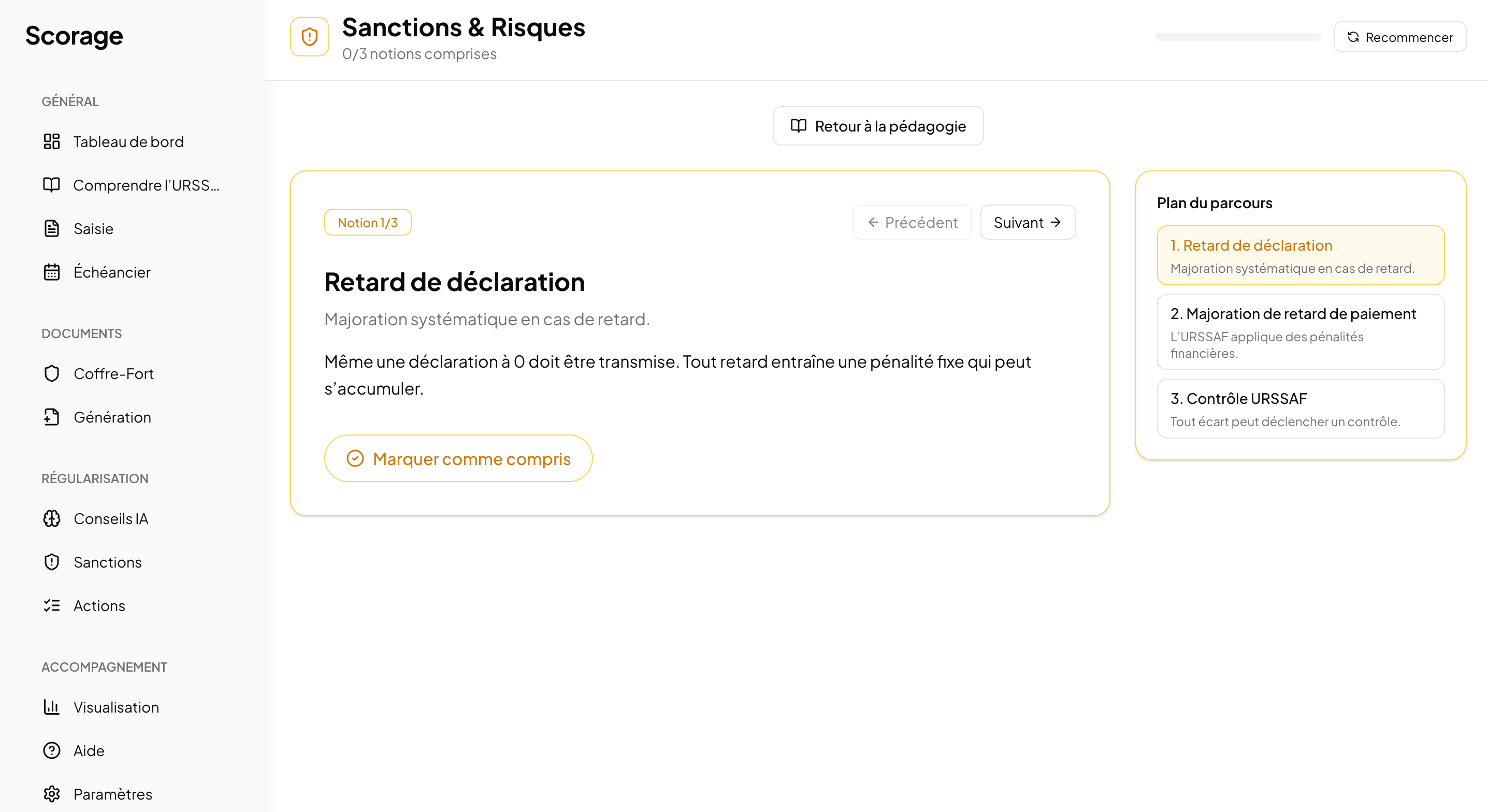Click the Visualisation chart icon

pyautogui.click(x=52, y=707)
